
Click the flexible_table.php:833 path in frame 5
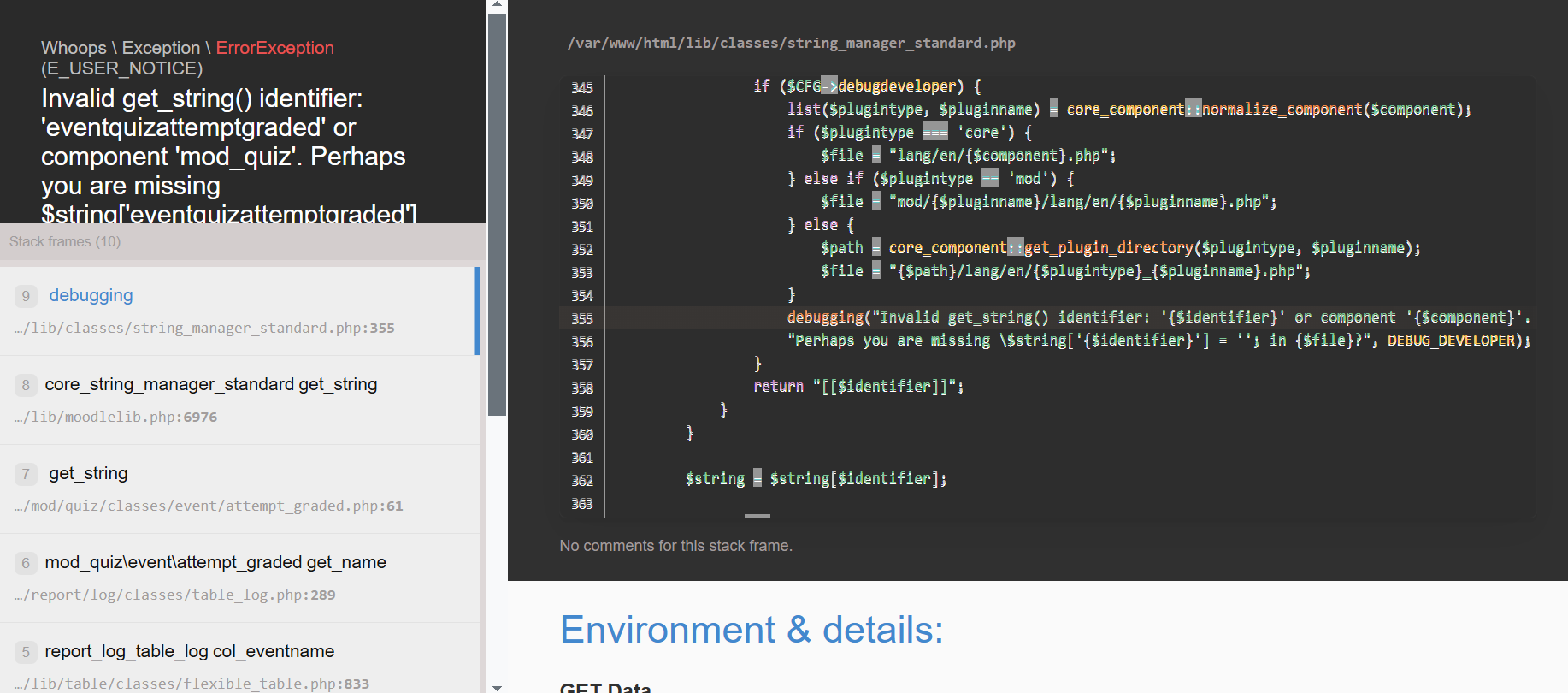(x=192, y=684)
